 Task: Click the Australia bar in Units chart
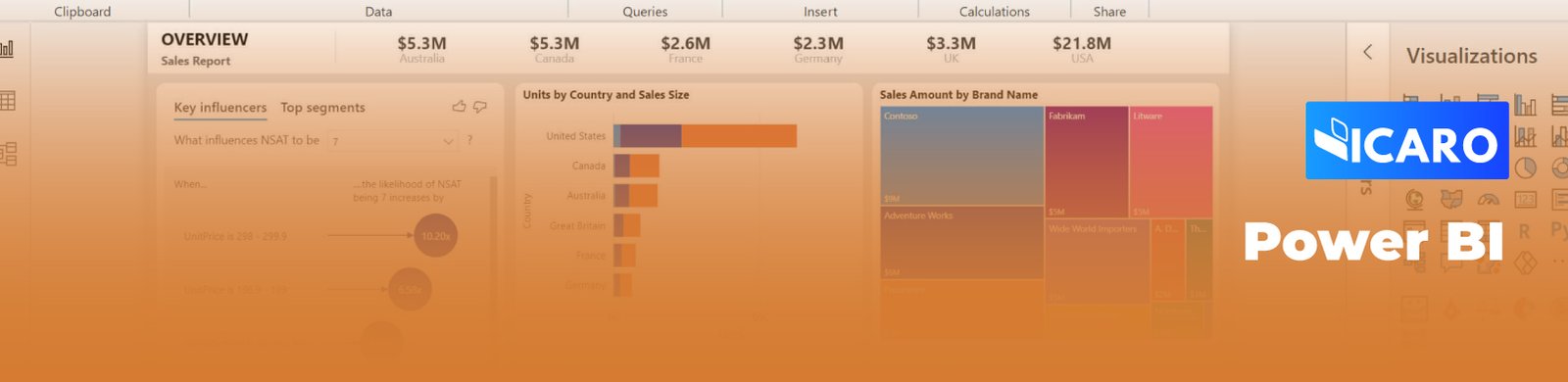click(636, 196)
